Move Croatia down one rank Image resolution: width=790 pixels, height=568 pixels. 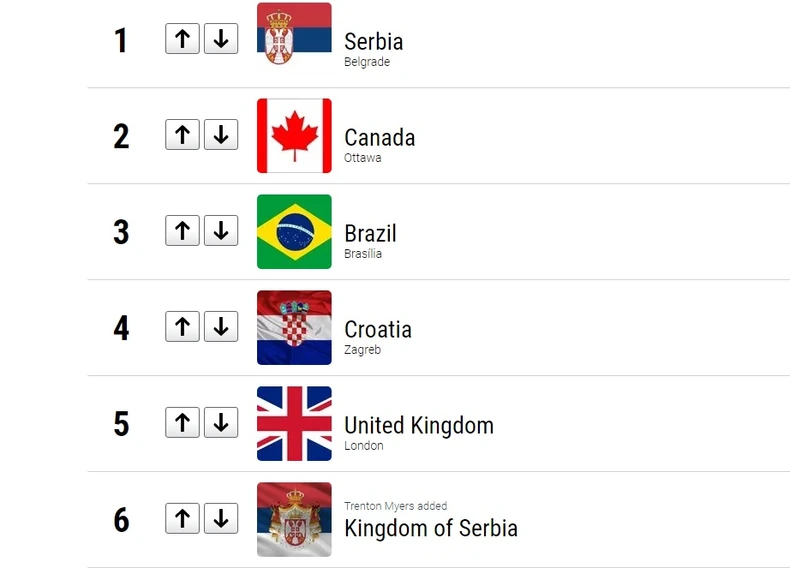pyautogui.click(x=221, y=327)
